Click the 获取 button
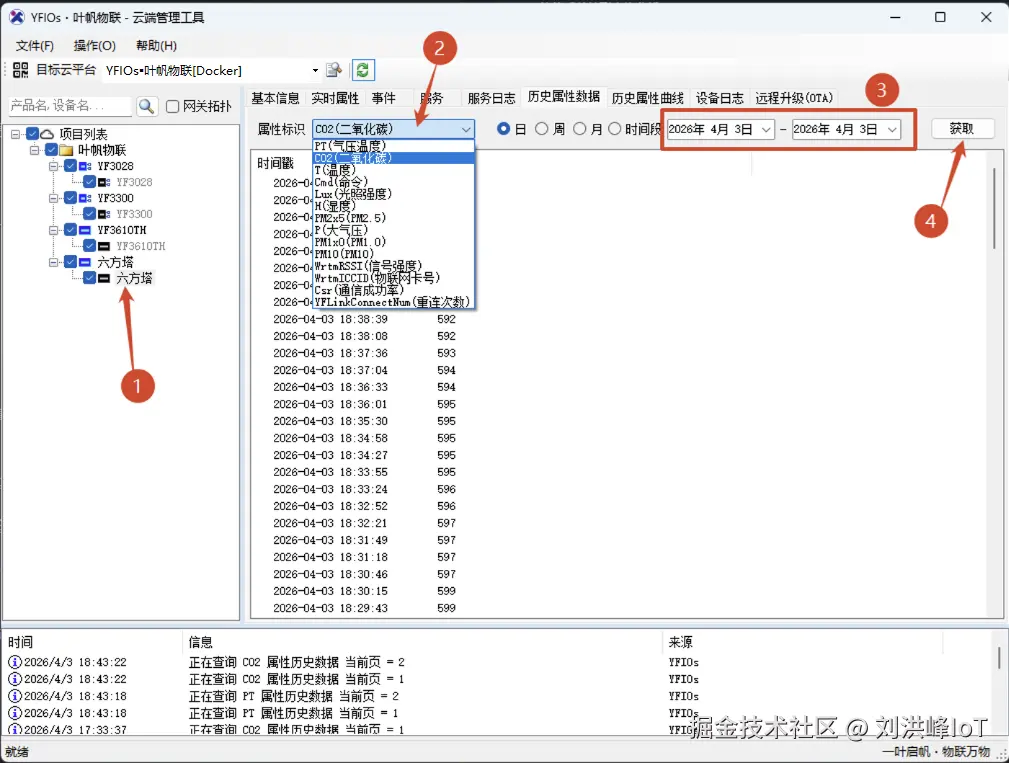 [x=963, y=128]
